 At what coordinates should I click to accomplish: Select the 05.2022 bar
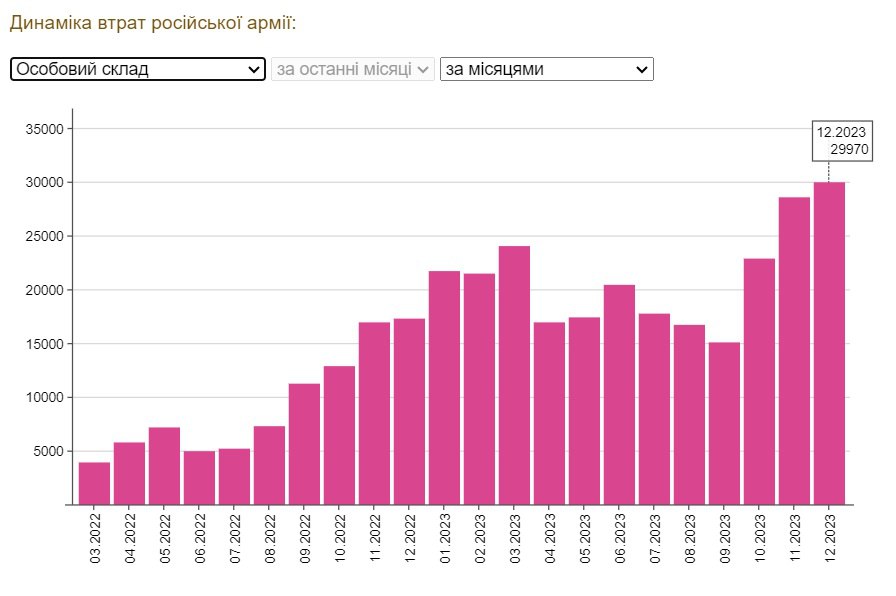(164, 466)
